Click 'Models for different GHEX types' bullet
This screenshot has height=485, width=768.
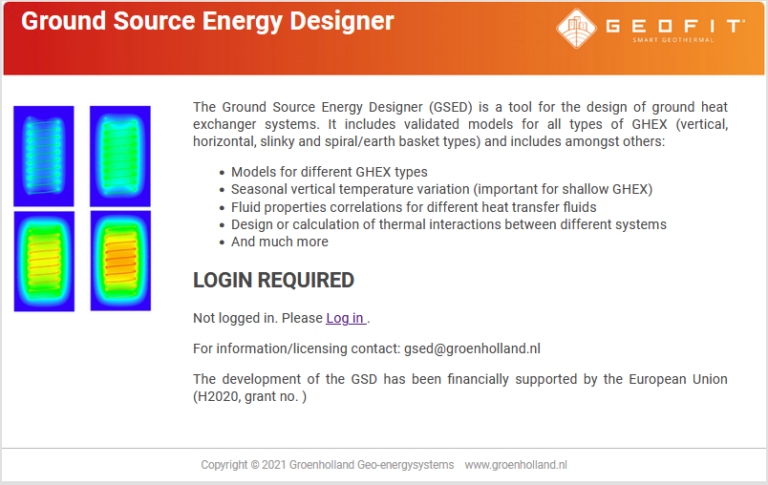click(x=329, y=172)
